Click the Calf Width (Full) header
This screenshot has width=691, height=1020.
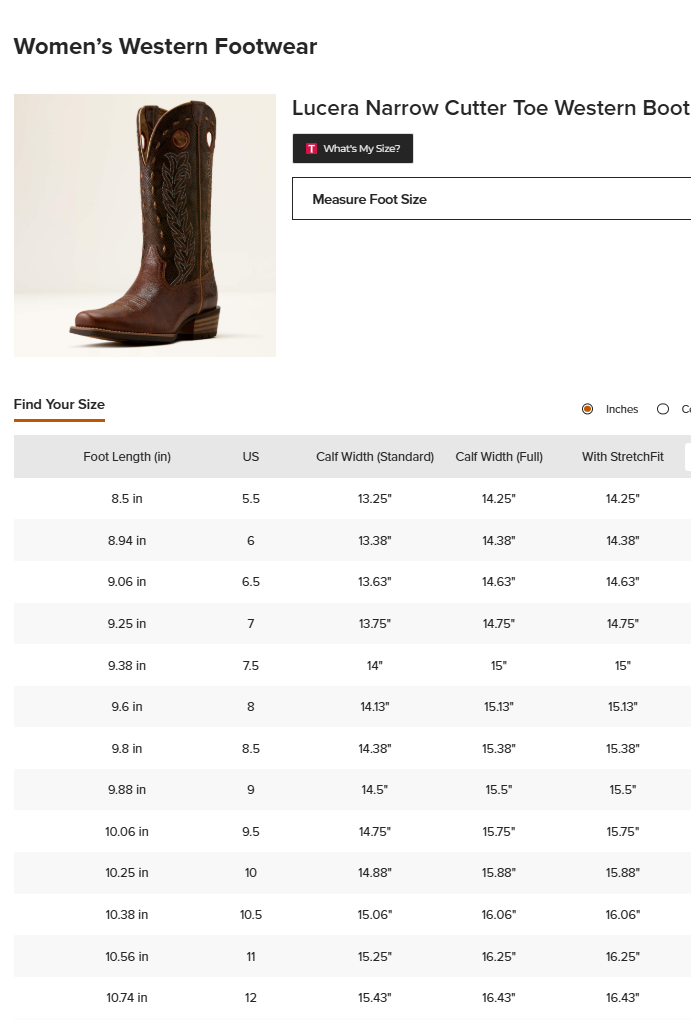click(499, 457)
